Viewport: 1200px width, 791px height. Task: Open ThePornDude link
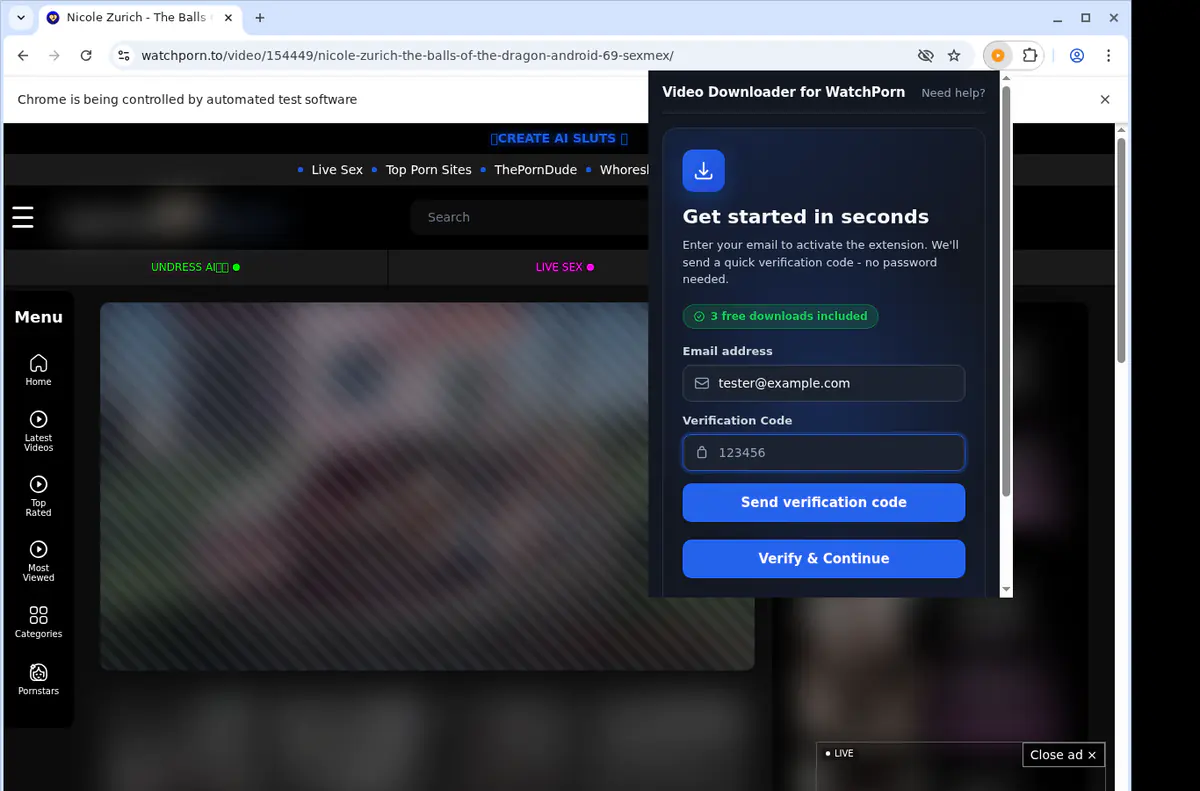click(x=536, y=170)
